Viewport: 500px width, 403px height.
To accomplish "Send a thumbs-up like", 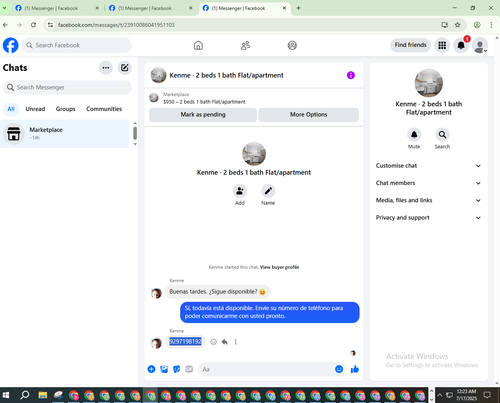I will (355, 369).
